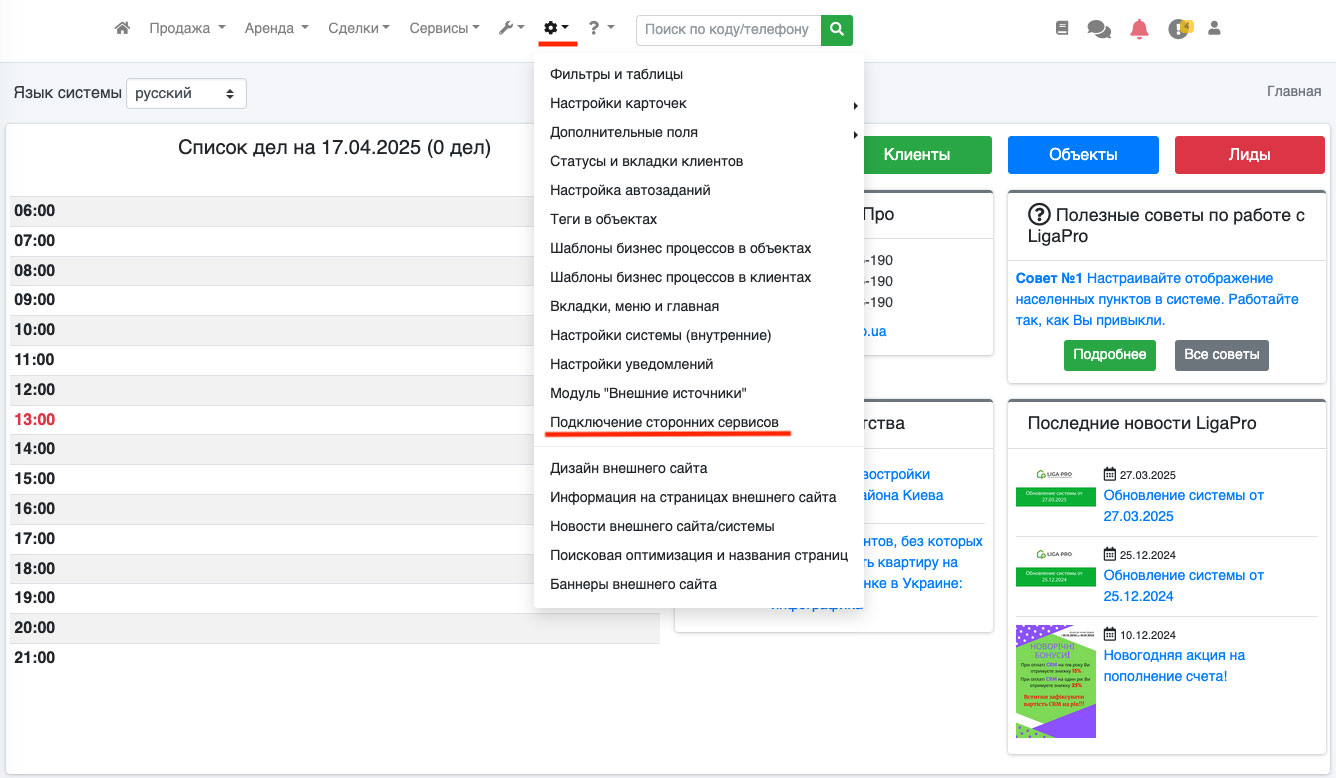Expand the Продажа dropdown menu
1336x778 pixels.
click(x=187, y=29)
